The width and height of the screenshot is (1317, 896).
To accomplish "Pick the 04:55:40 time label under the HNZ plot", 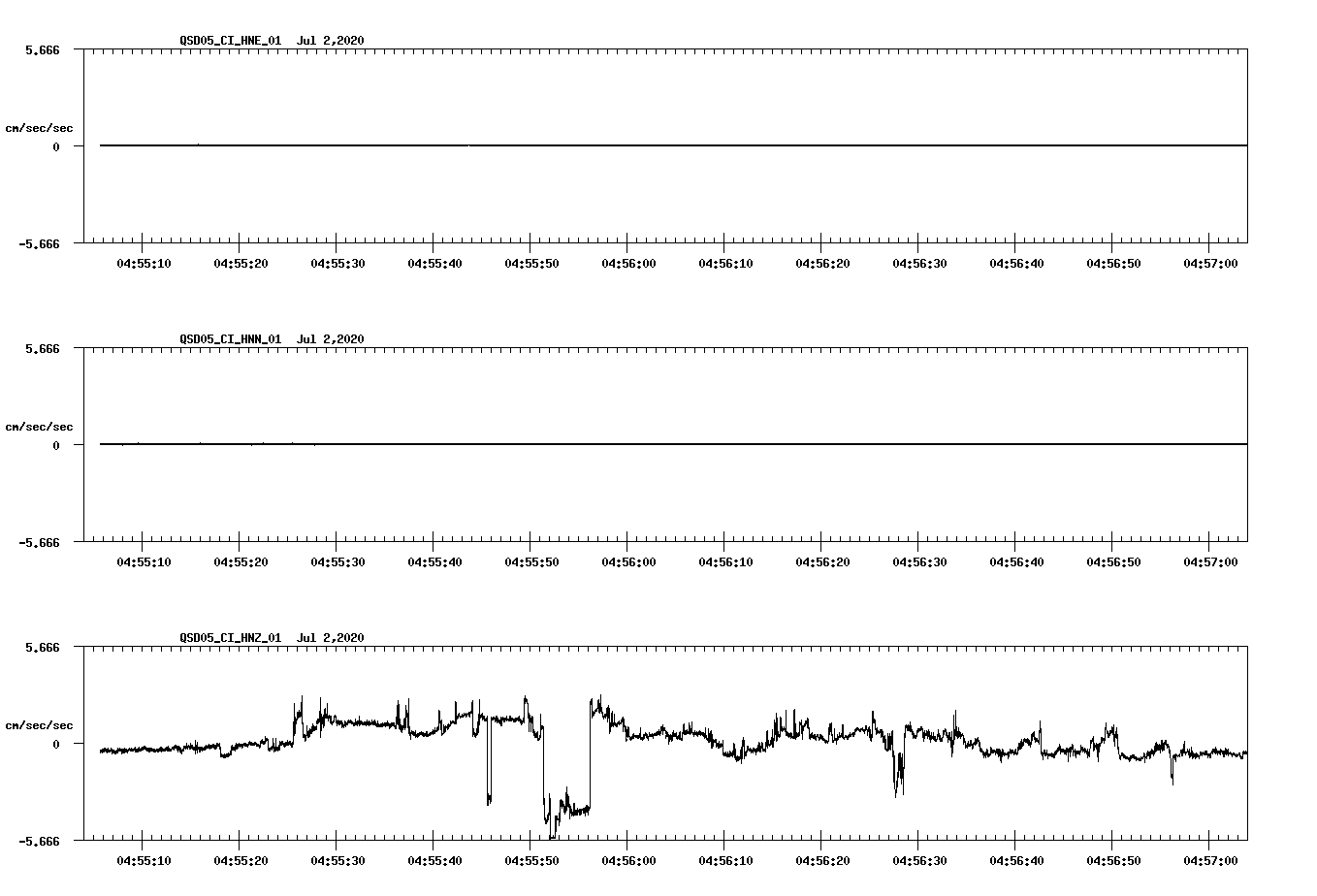I will point(434,860).
